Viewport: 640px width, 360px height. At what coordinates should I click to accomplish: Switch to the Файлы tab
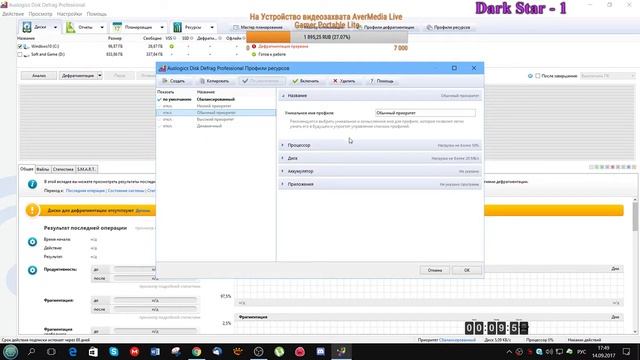[x=43, y=169]
